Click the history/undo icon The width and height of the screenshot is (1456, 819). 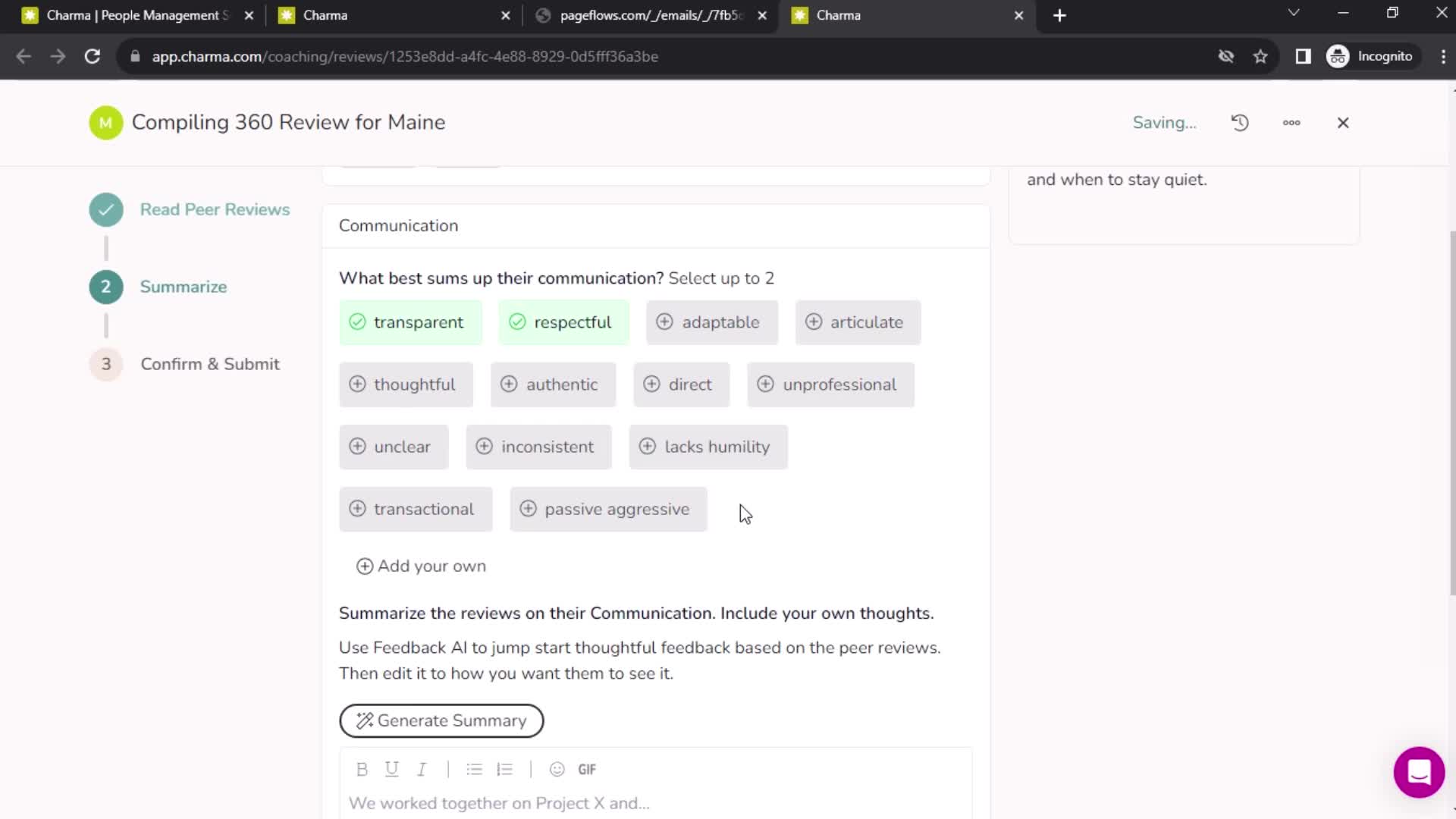click(1240, 122)
